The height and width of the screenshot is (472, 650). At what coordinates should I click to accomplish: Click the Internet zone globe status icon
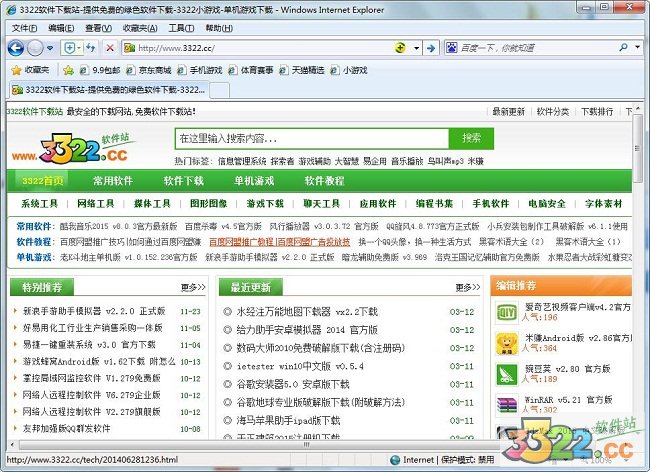pyautogui.click(x=395, y=460)
